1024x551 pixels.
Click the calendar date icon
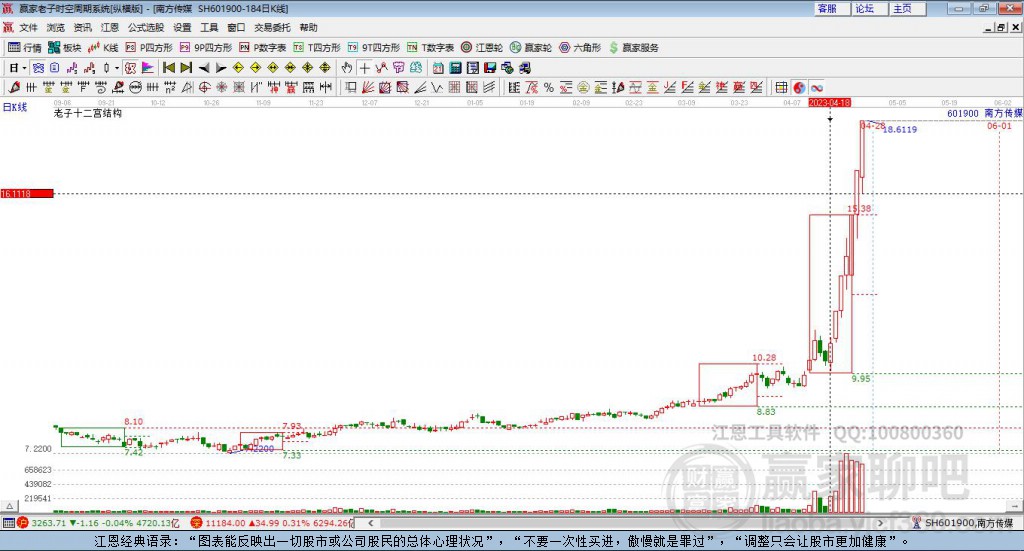pyautogui.click(x=438, y=68)
